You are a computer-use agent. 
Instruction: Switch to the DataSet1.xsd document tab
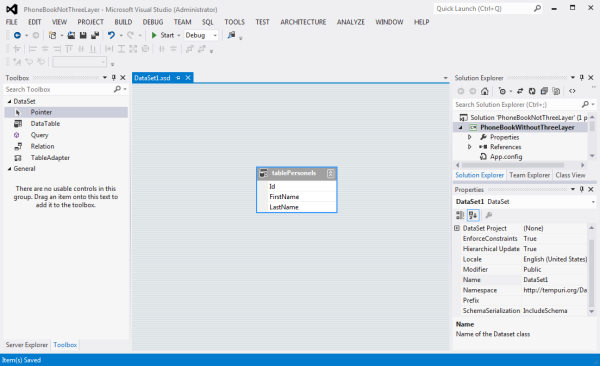[x=152, y=78]
